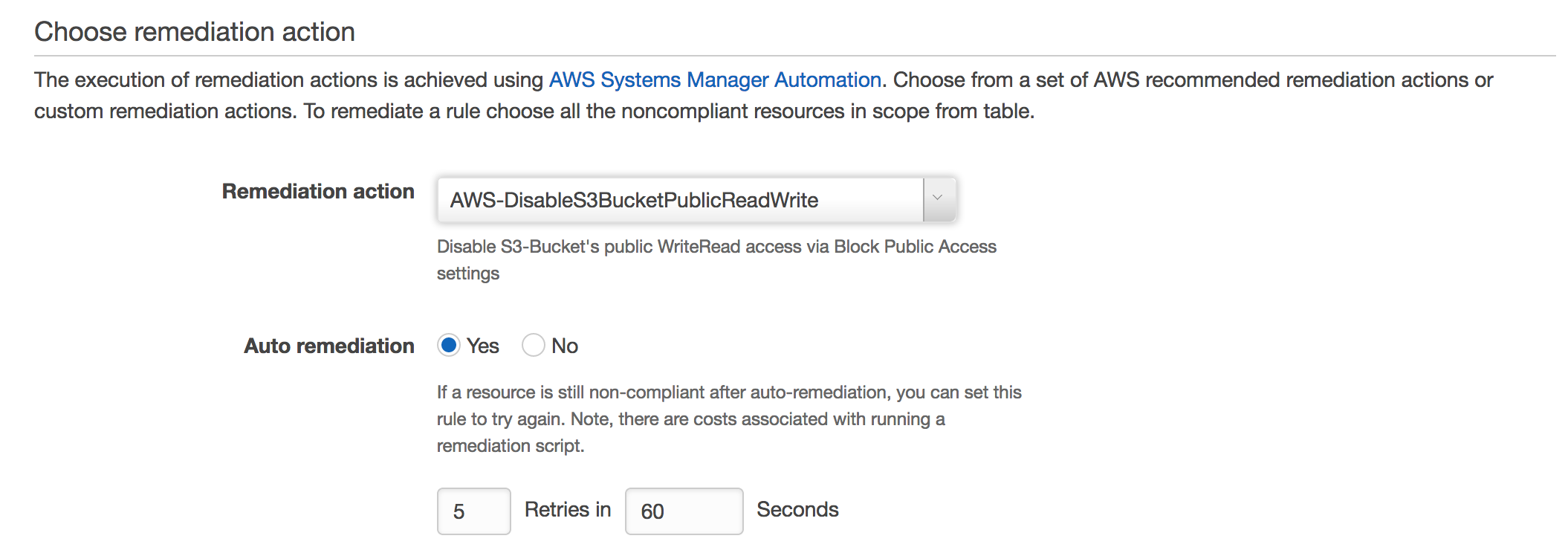The height and width of the screenshot is (553, 1568).
Task: Click the 'Disable S3-Bucket's public WriteRead' description
Action: tap(716, 247)
